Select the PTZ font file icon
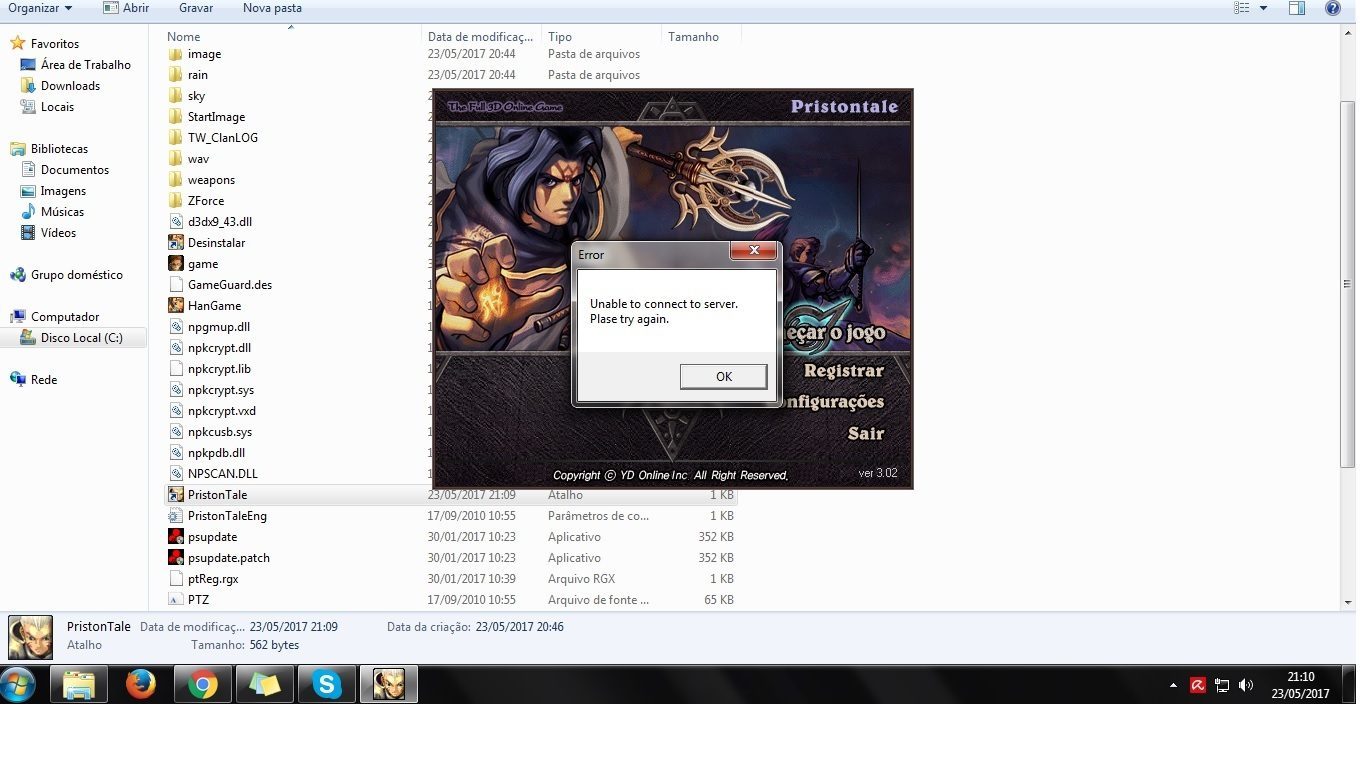 [x=176, y=600]
